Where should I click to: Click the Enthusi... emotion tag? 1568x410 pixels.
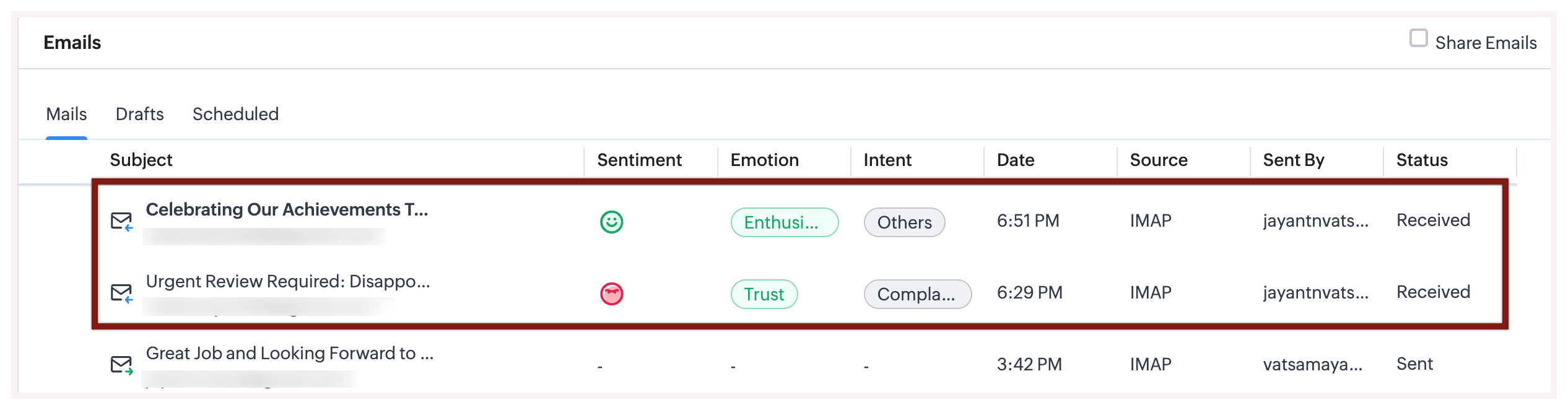[x=784, y=222]
